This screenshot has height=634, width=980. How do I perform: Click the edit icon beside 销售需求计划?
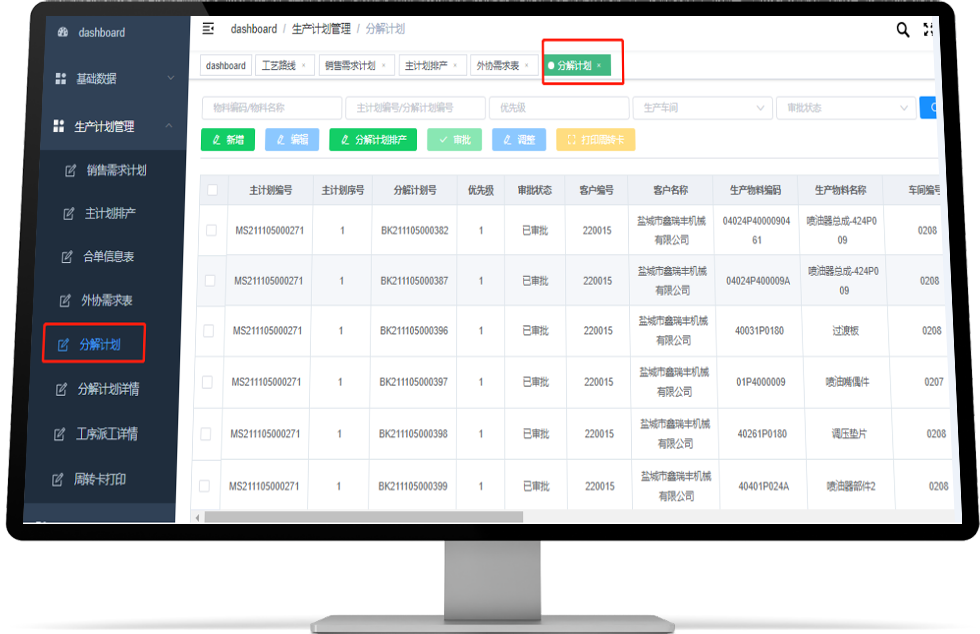70,170
